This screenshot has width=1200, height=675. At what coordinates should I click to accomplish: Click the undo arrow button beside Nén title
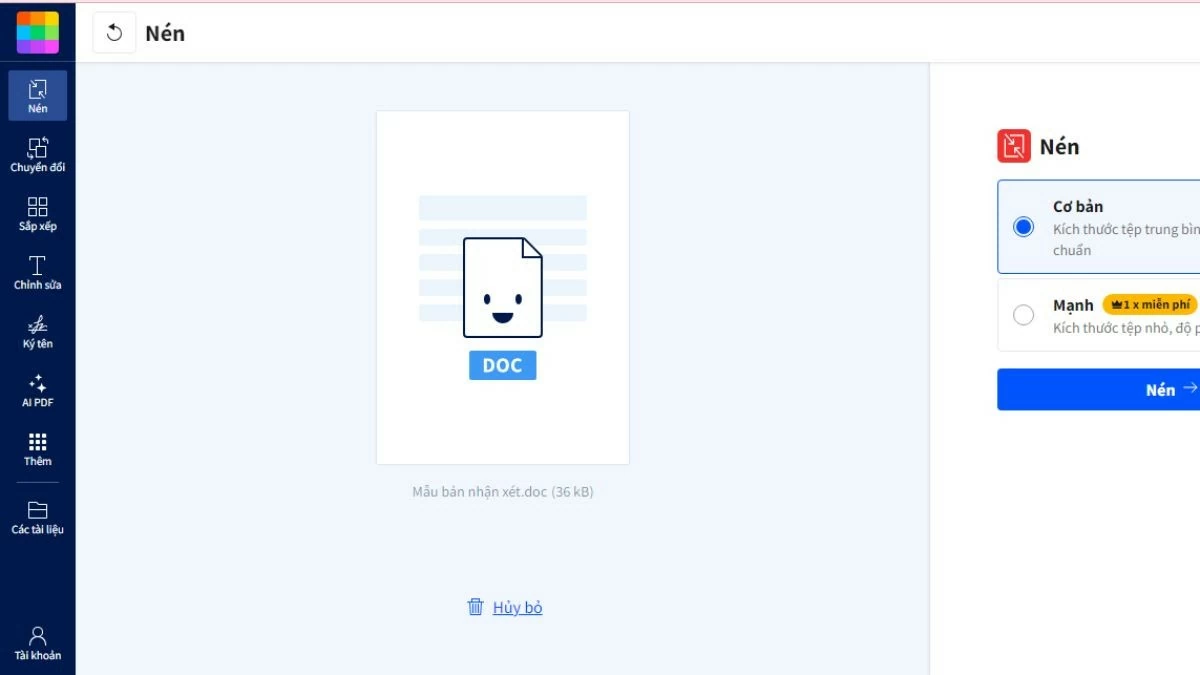(114, 33)
